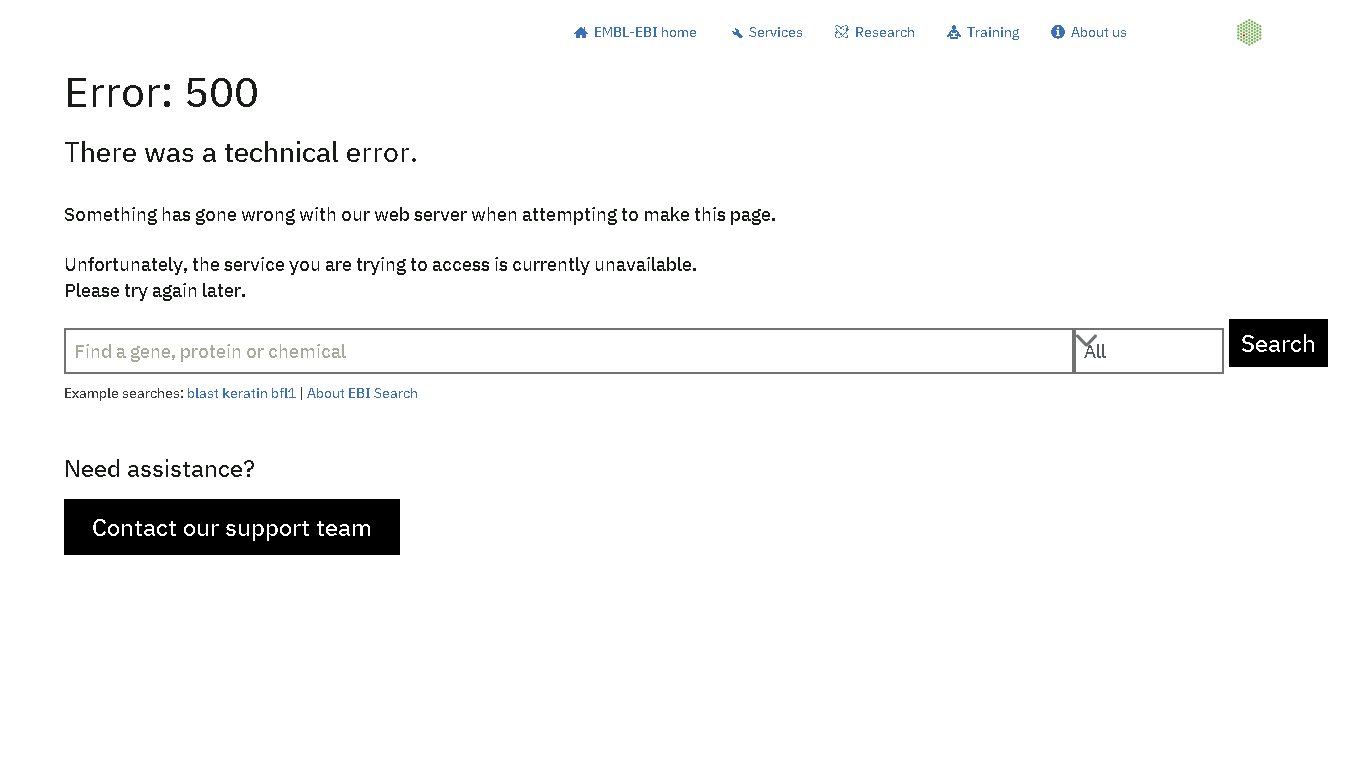The width and height of the screenshot is (1366, 768).
Task: Try the 'bfl1' example search
Action: (283, 393)
